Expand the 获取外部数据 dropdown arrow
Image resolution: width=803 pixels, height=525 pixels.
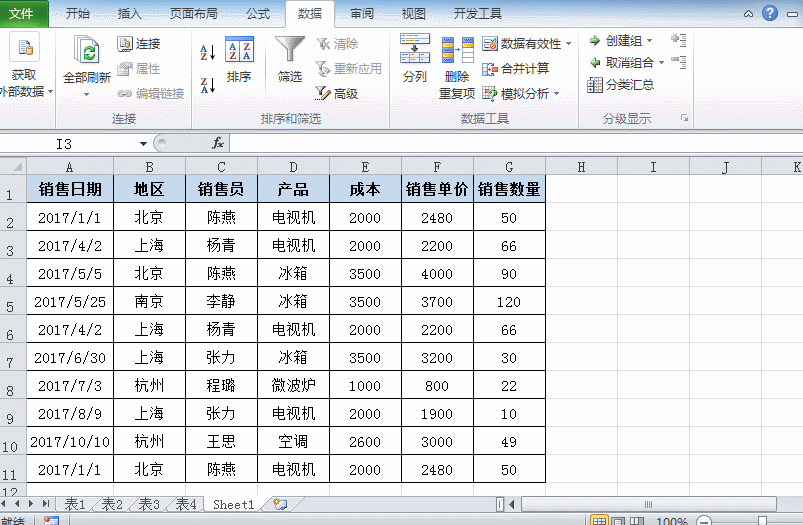(x=50, y=92)
